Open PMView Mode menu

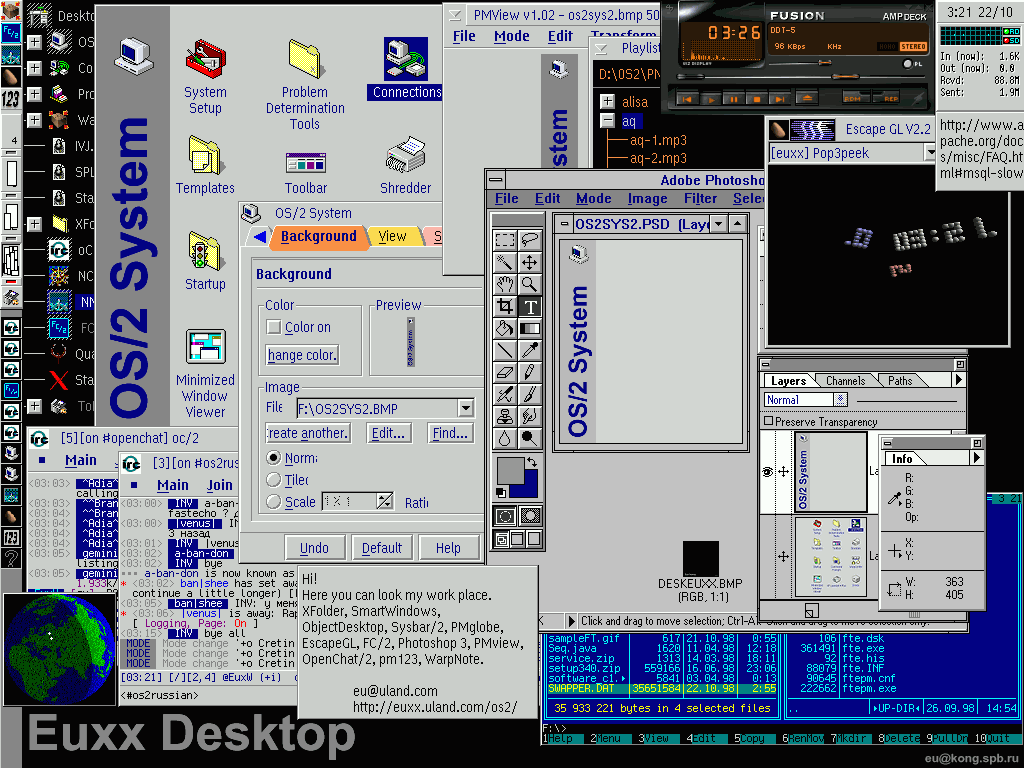511,37
